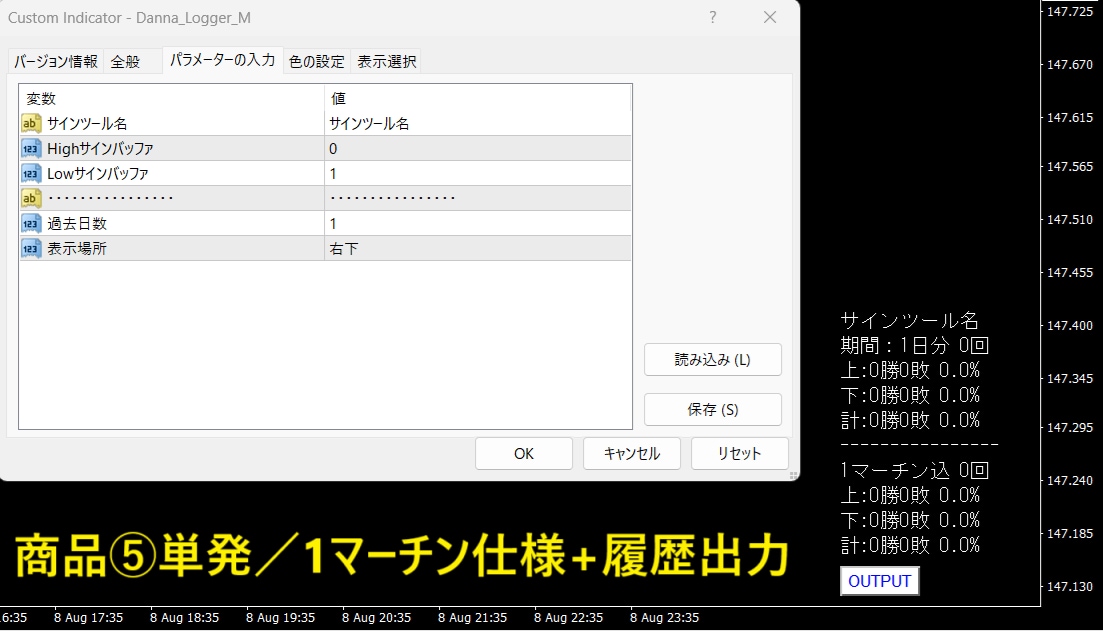Go to the 色の設定 tab

coord(317,62)
